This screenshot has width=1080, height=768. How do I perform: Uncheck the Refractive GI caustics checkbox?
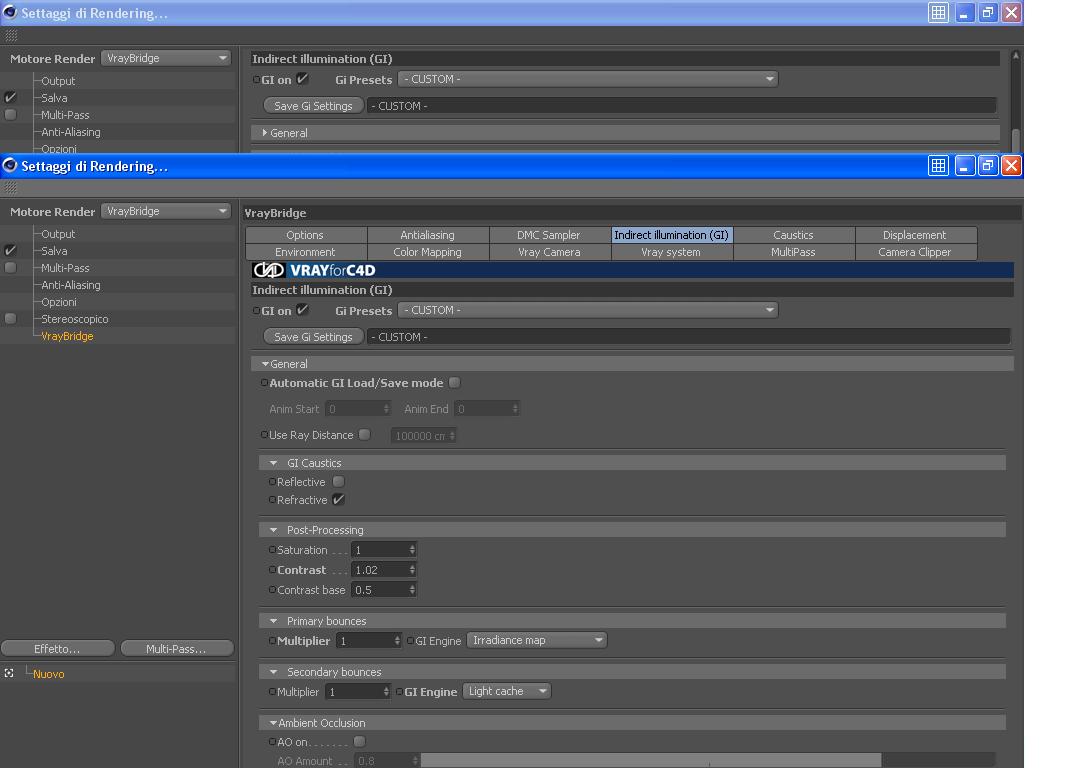point(338,499)
